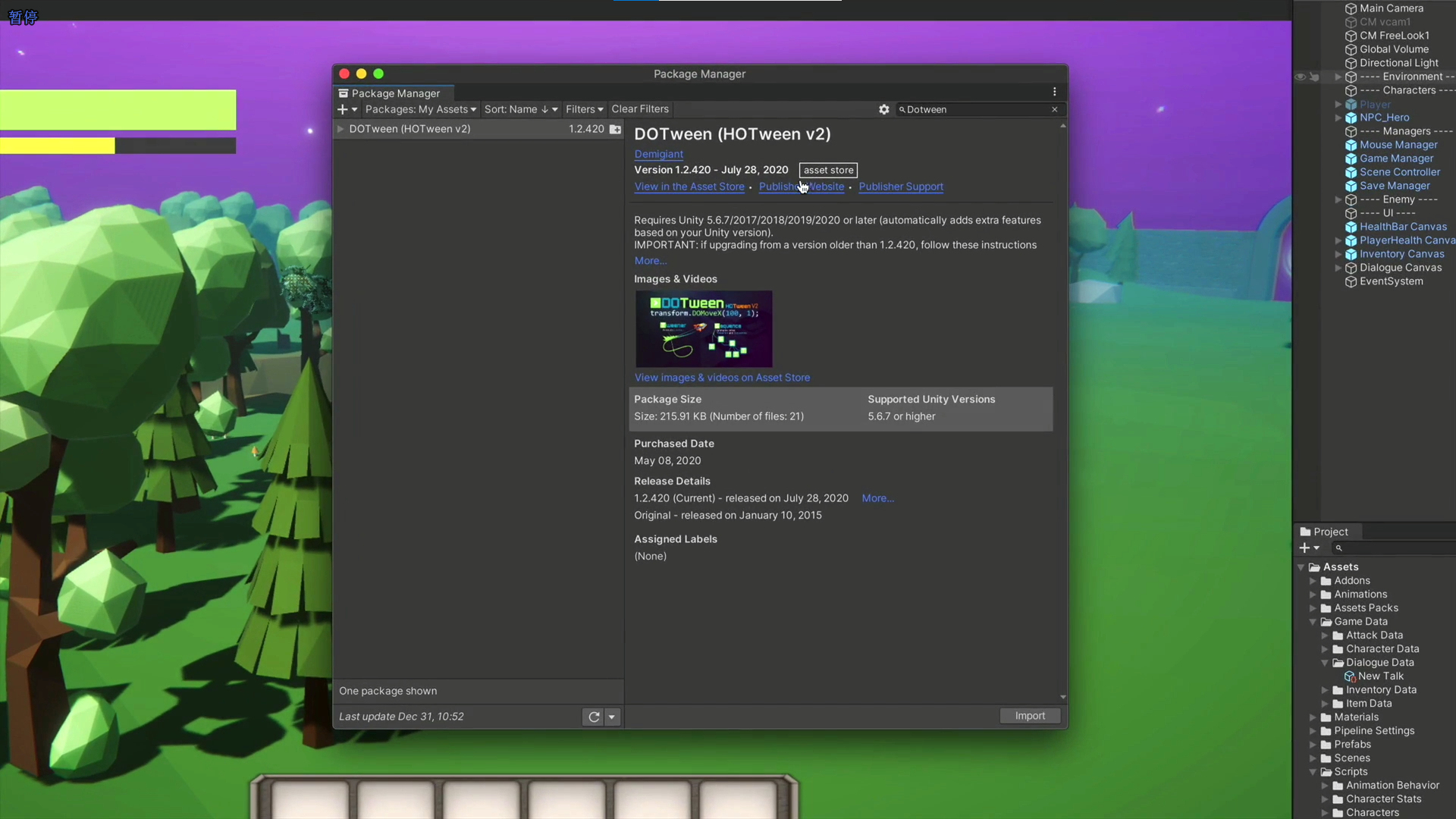This screenshot has width=1456, height=819.
Task: Open the View in the Asset Store link
Action: [689, 187]
